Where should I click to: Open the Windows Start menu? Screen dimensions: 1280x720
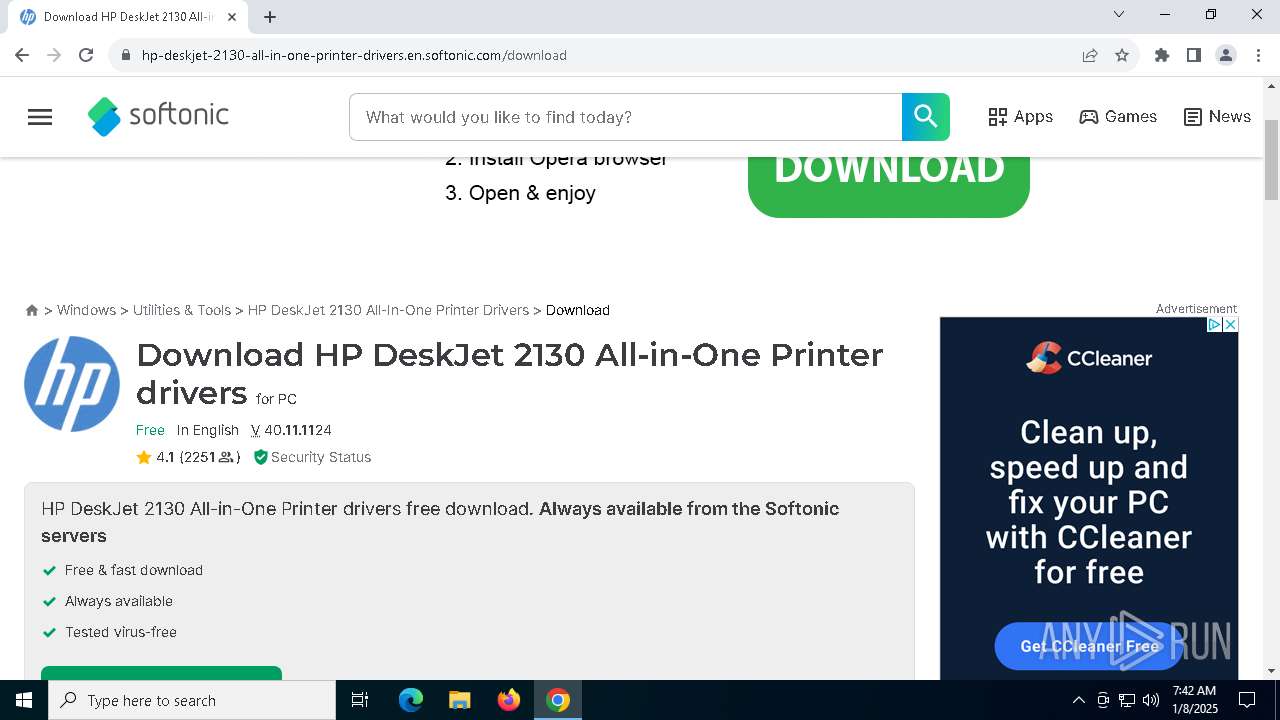tap(24, 700)
